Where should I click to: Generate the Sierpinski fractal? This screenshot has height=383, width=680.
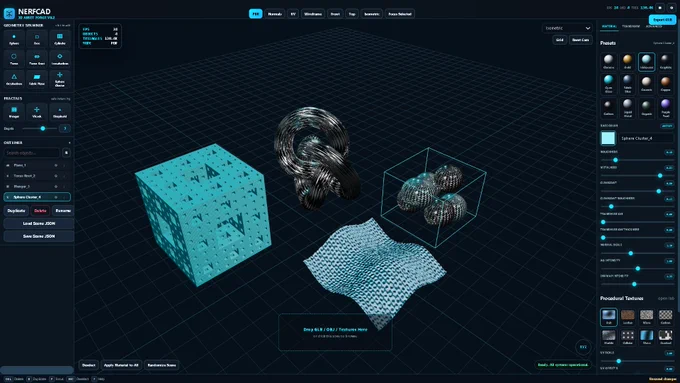point(60,112)
